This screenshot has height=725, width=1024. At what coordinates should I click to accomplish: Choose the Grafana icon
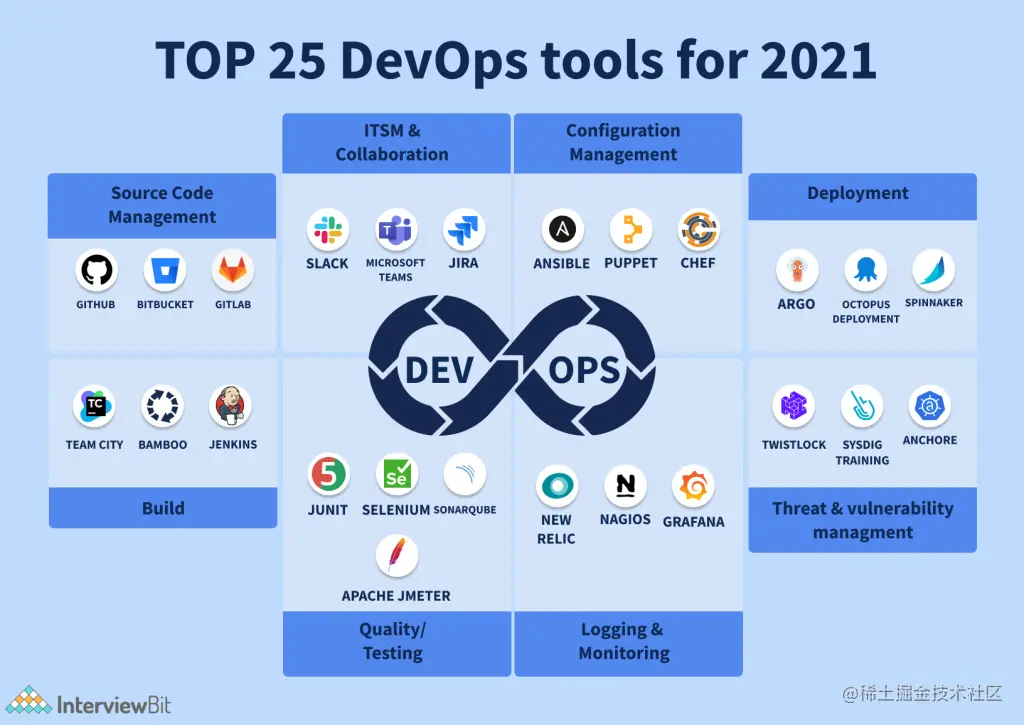point(693,486)
